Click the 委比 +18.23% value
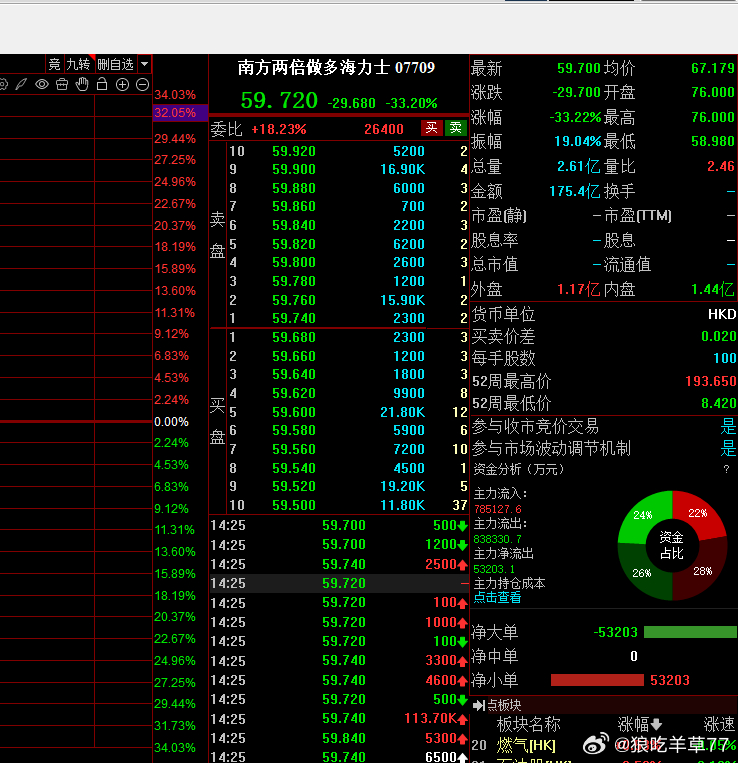This screenshot has height=763, width=738. coord(279,129)
